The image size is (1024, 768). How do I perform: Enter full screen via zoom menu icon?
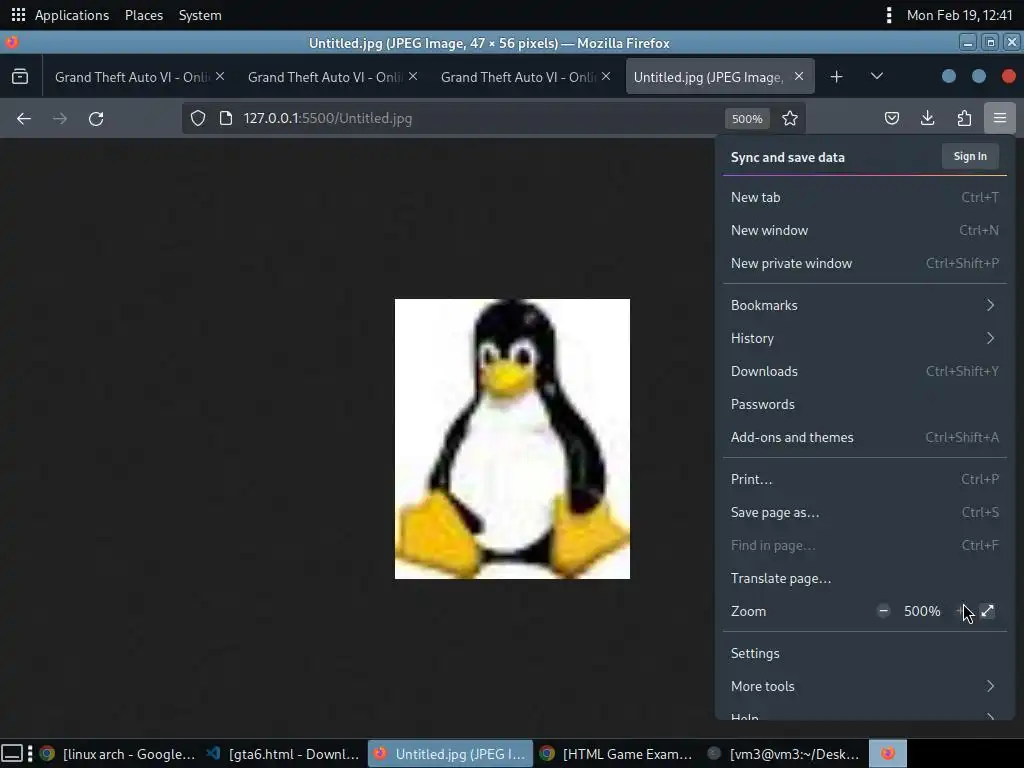987,611
